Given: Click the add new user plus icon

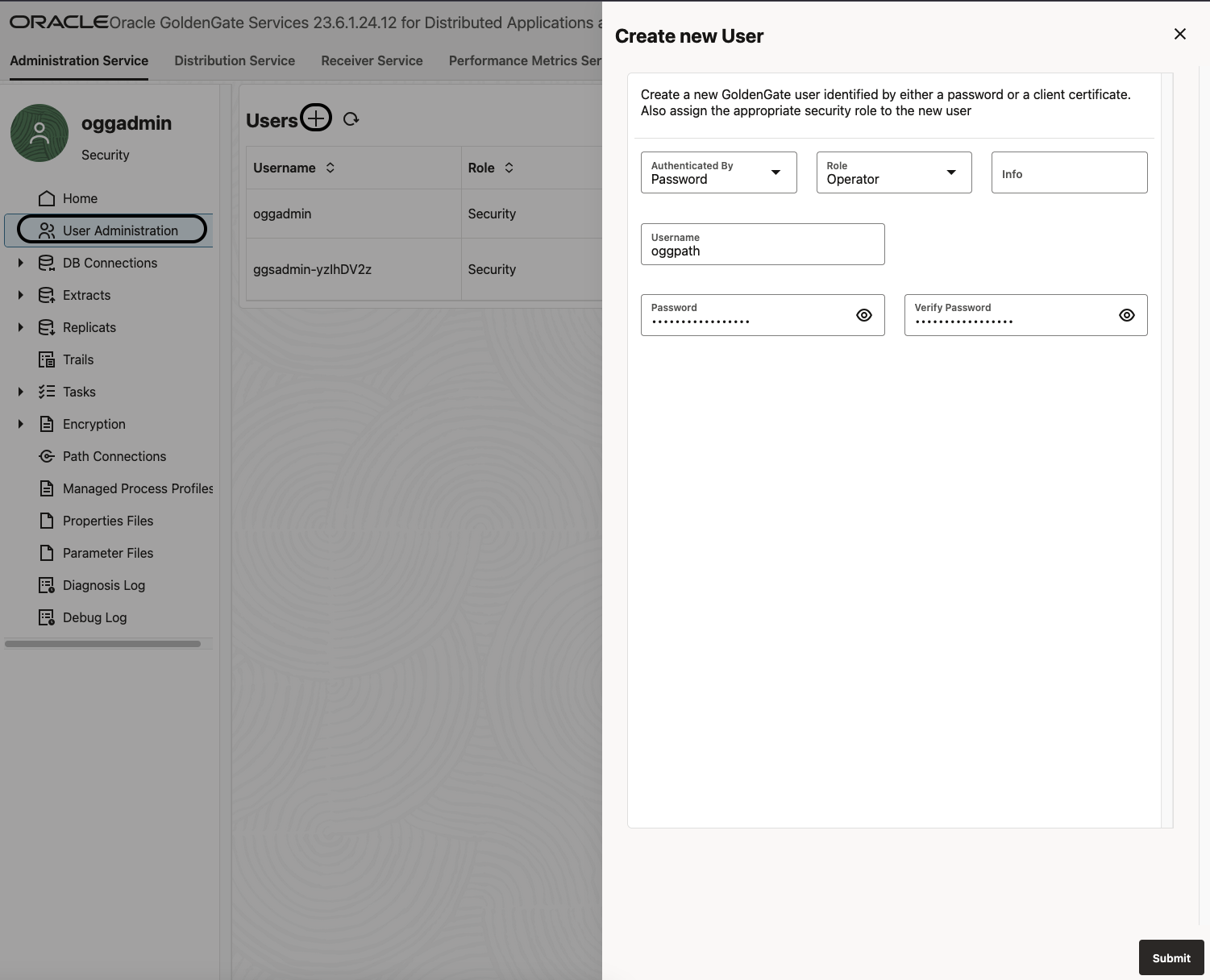Looking at the screenshot, I should tap(316, 118).
